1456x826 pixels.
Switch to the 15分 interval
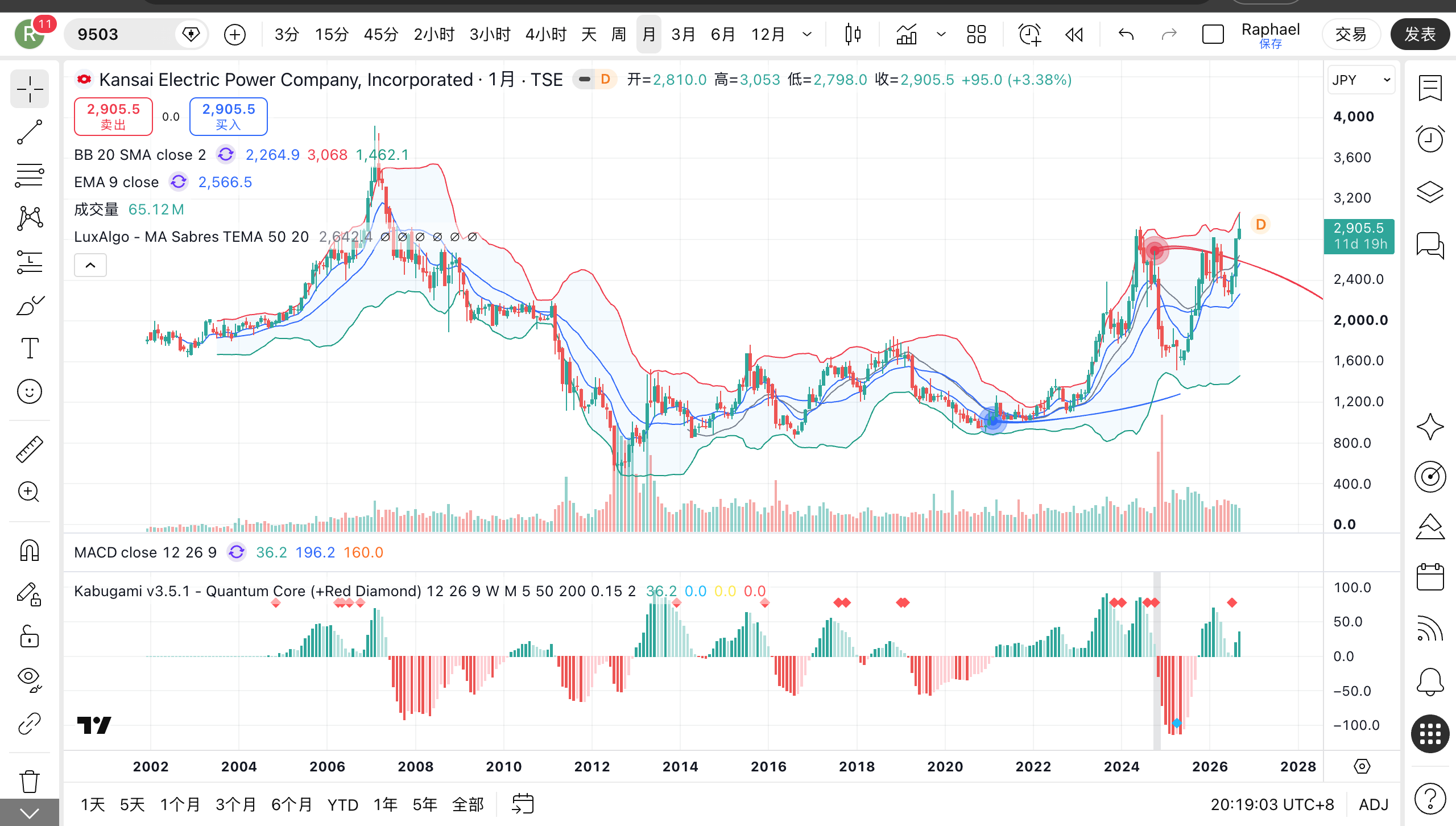332,35
